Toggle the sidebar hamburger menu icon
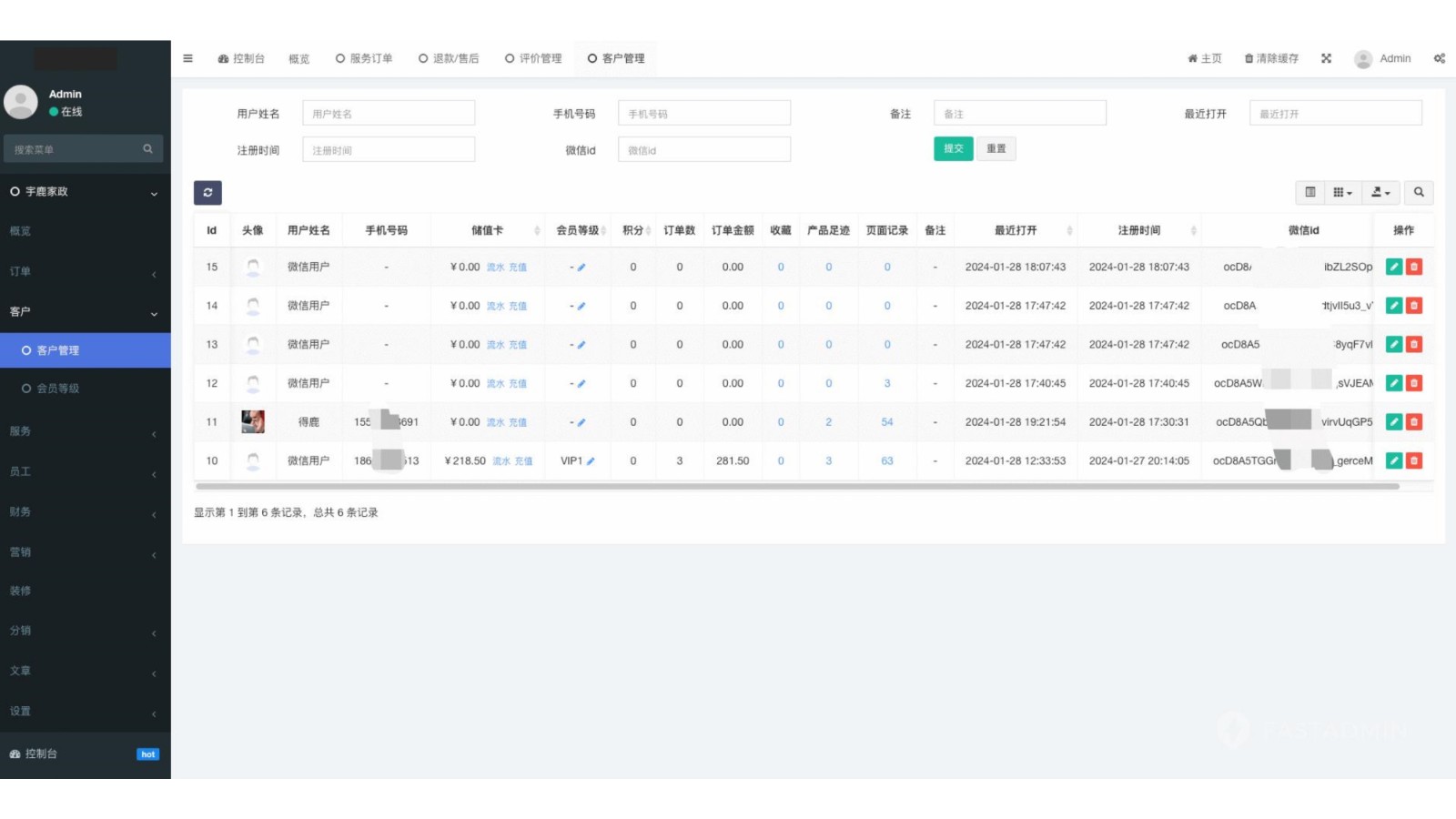The height and width of the screenshot is (819, 1456). coord(187,58)
